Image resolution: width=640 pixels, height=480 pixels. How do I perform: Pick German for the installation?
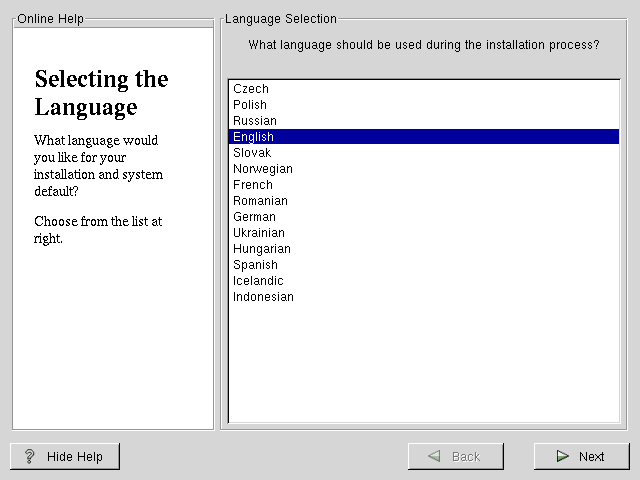point(254,217)
